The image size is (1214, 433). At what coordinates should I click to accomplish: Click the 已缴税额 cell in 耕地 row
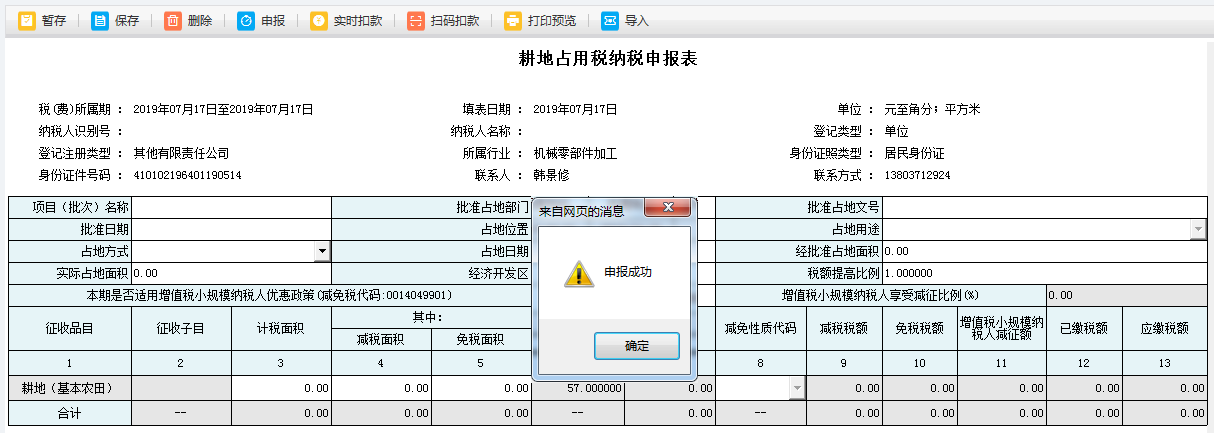click(1084, 387)
